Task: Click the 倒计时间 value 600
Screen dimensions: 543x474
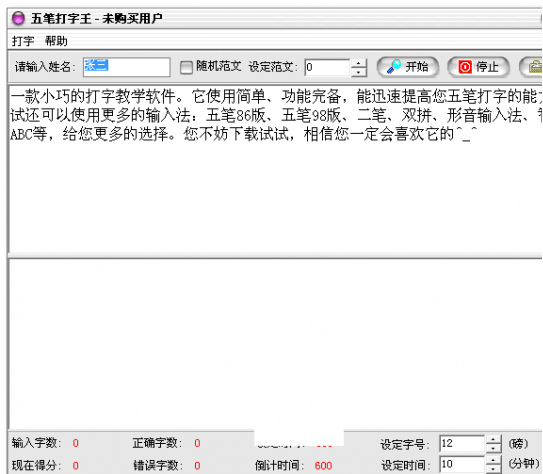Action: coord(323,466)
